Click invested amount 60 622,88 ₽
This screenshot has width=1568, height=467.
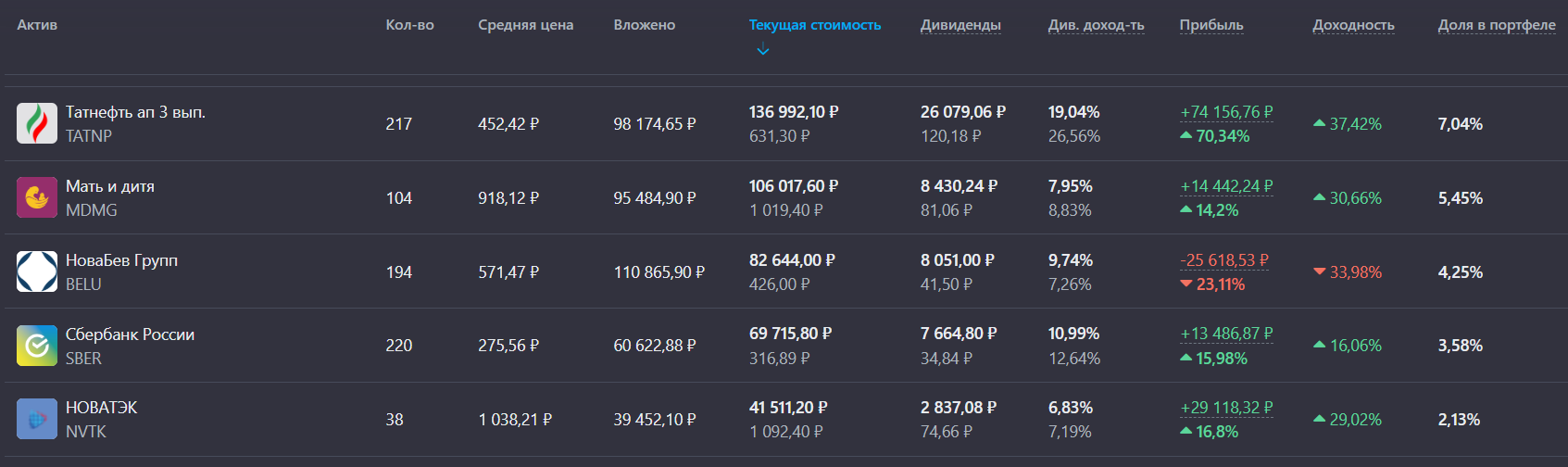click(x=655, y=346)
